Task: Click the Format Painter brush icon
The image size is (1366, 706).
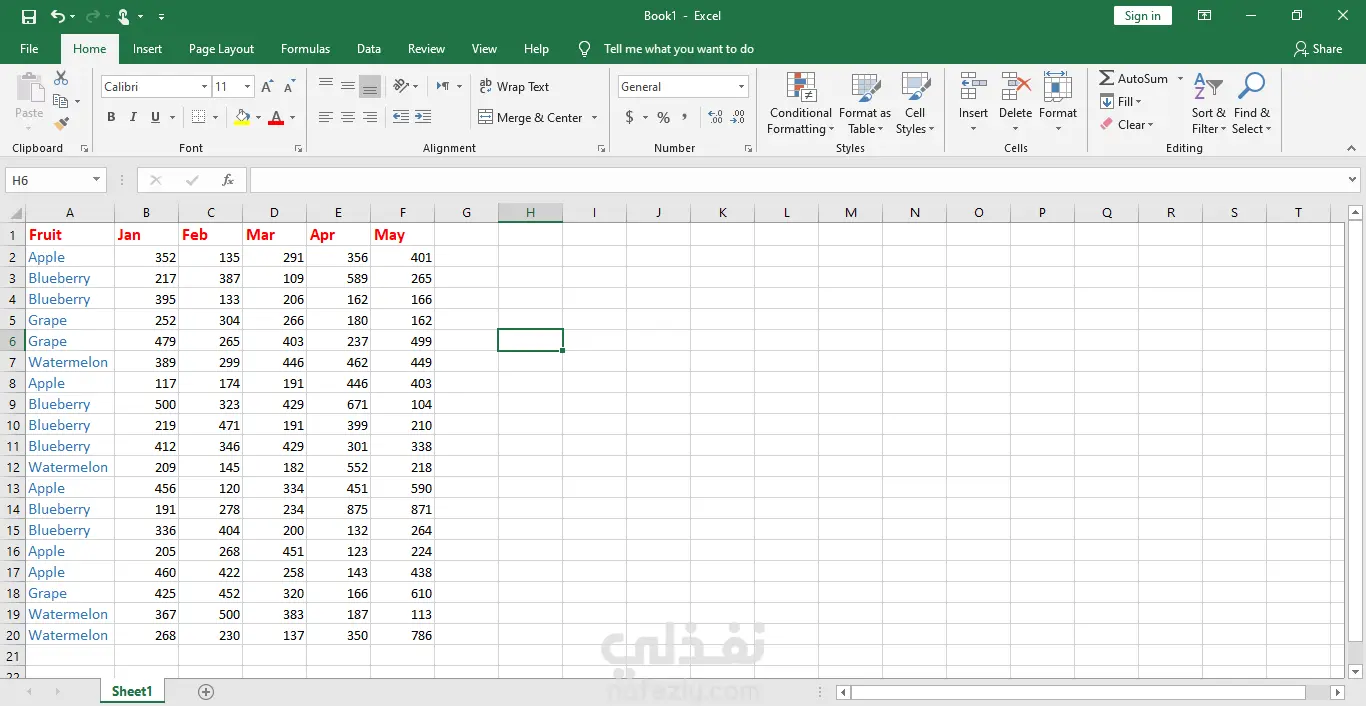Action: (x=61, y=124)
